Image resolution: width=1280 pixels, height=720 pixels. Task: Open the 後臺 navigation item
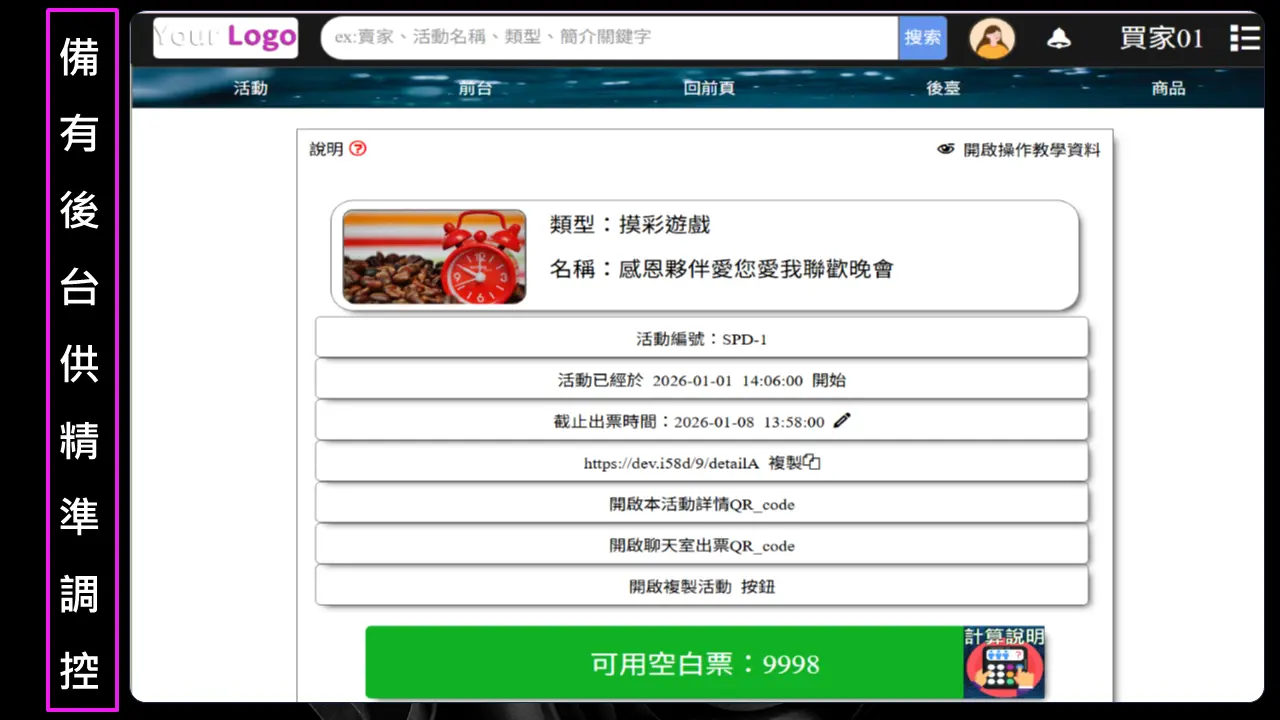click(943, 88)
